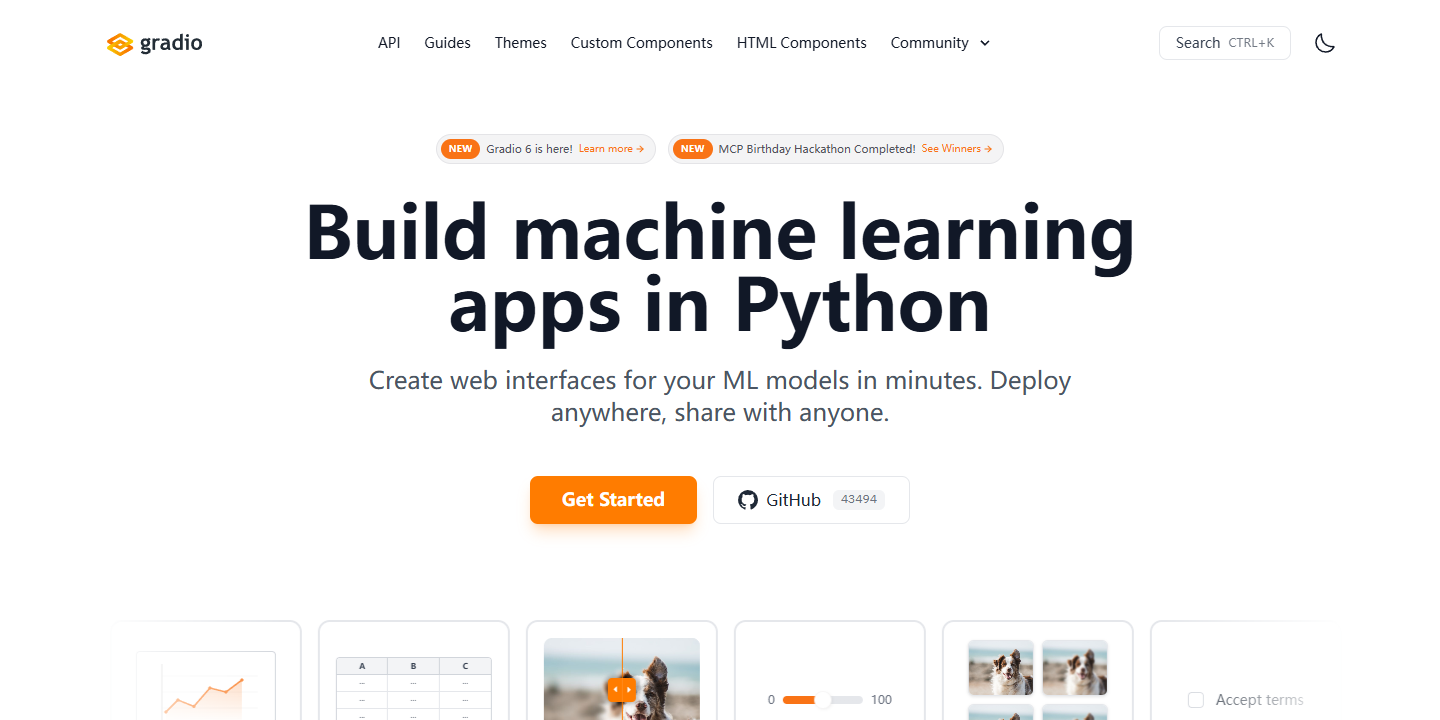The image size is (1440, 720).
Task: Click the image comparison slider handle
Action: (x=621, y=689)
